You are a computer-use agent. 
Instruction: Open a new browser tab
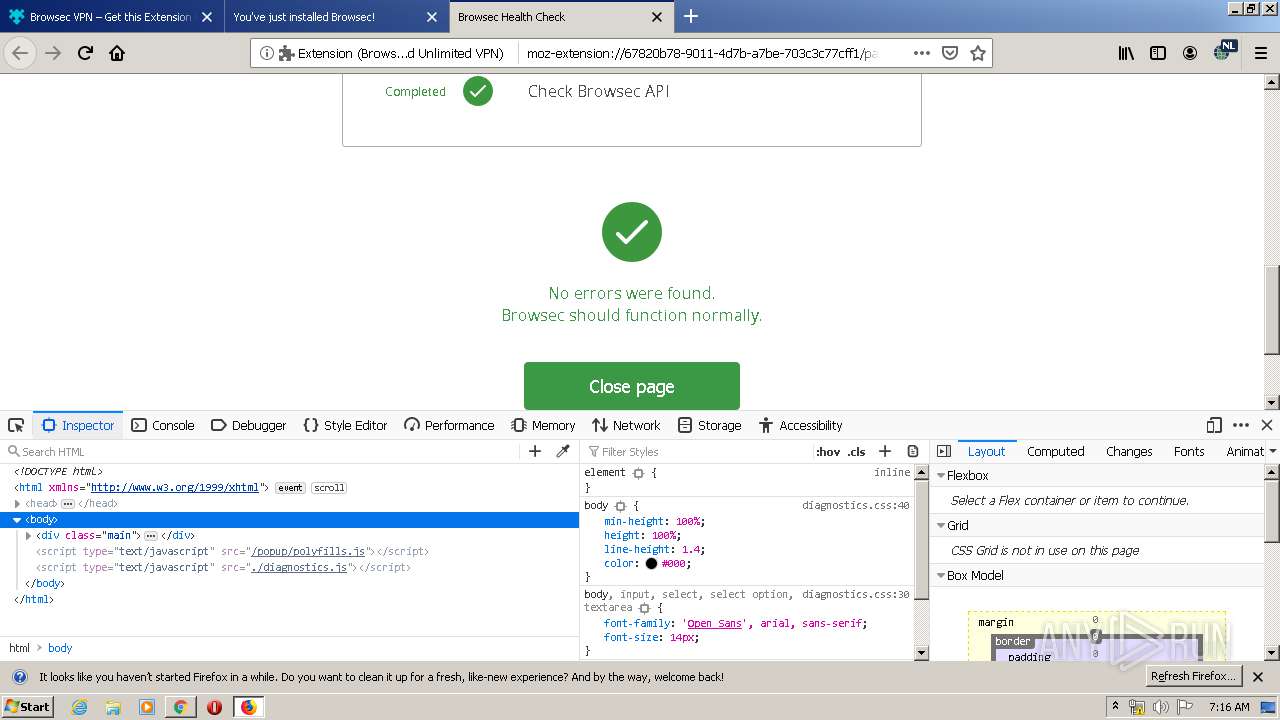point(690,16)
